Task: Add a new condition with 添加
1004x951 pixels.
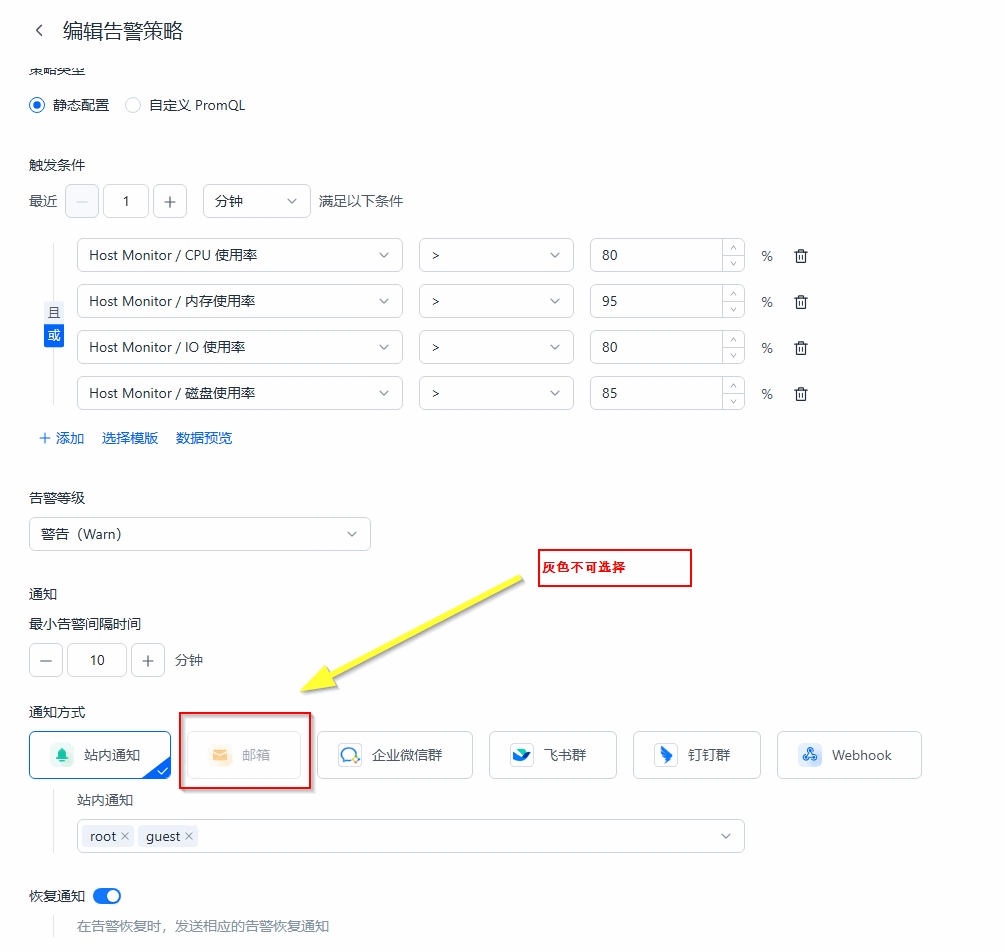Action: pyautogui.click(x=61, y=438)
